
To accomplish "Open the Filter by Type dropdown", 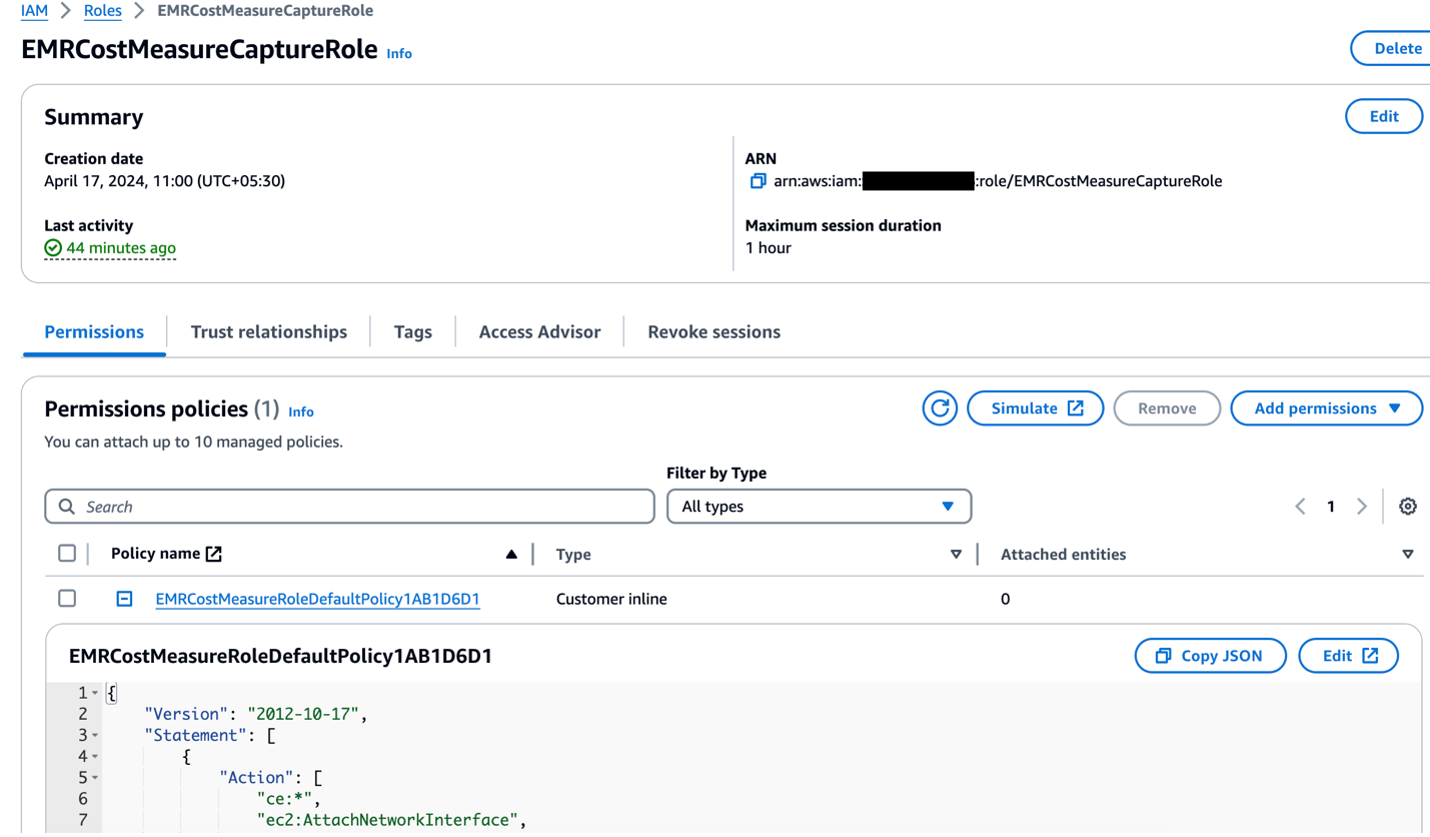I will [819, 506].
